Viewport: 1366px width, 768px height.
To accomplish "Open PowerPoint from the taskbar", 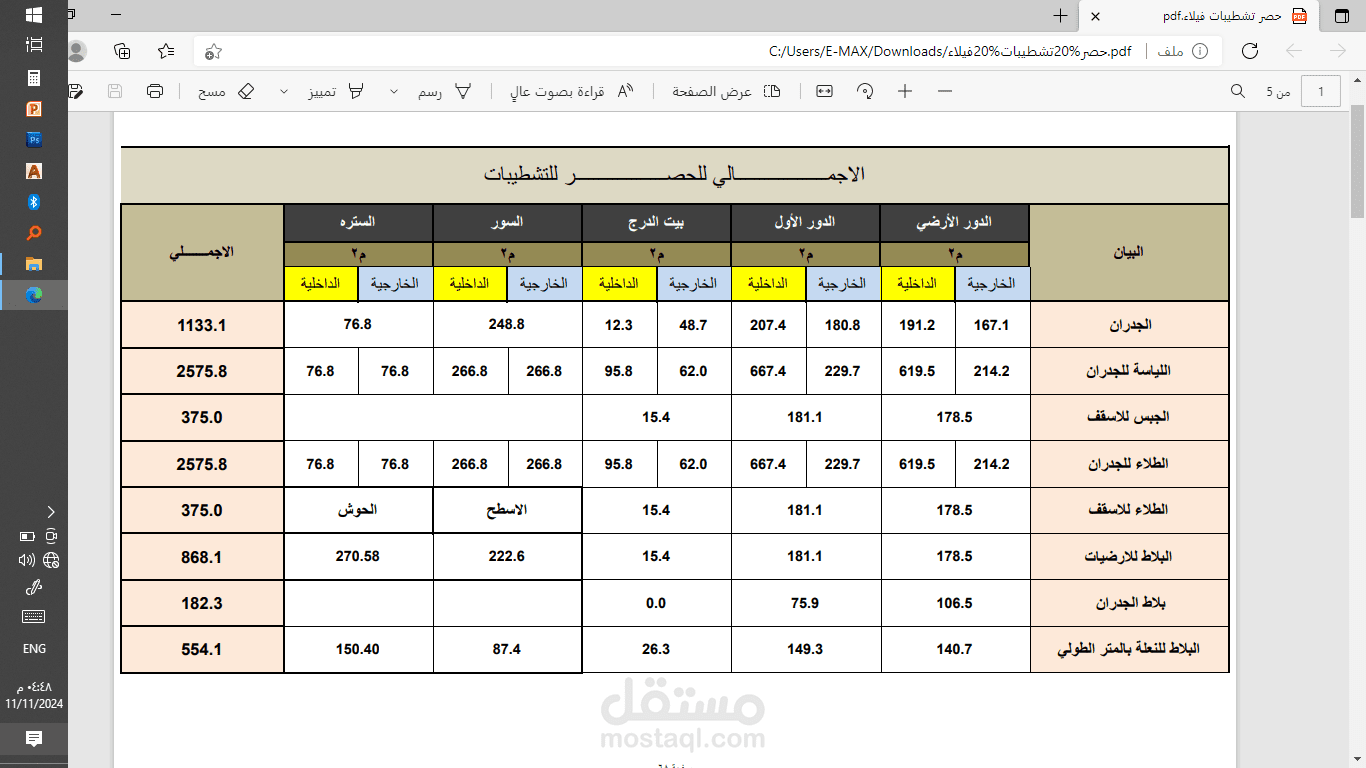I will [x=34, y=109].
